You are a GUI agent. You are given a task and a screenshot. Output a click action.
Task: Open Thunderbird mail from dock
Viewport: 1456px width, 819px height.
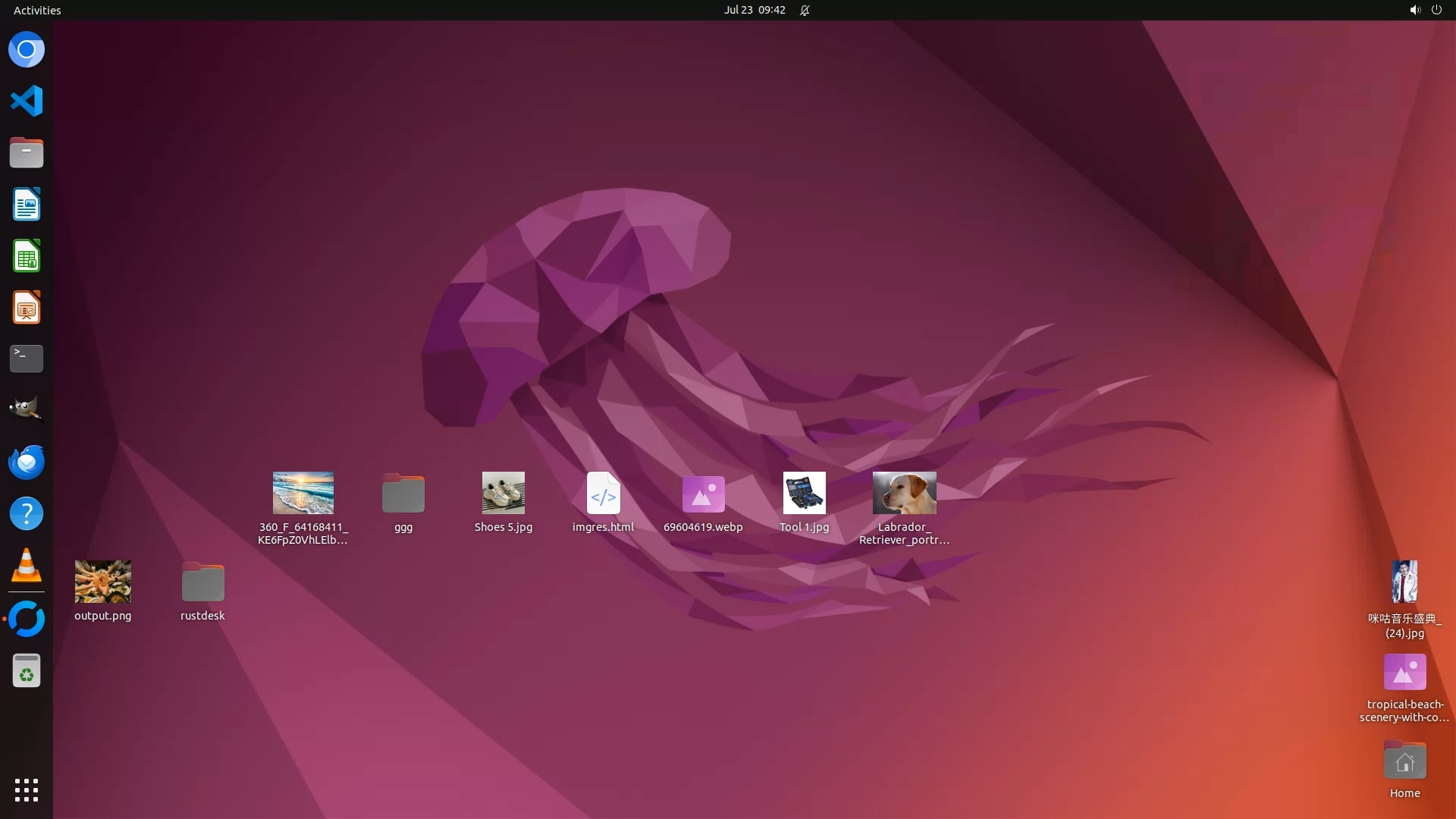27,462
